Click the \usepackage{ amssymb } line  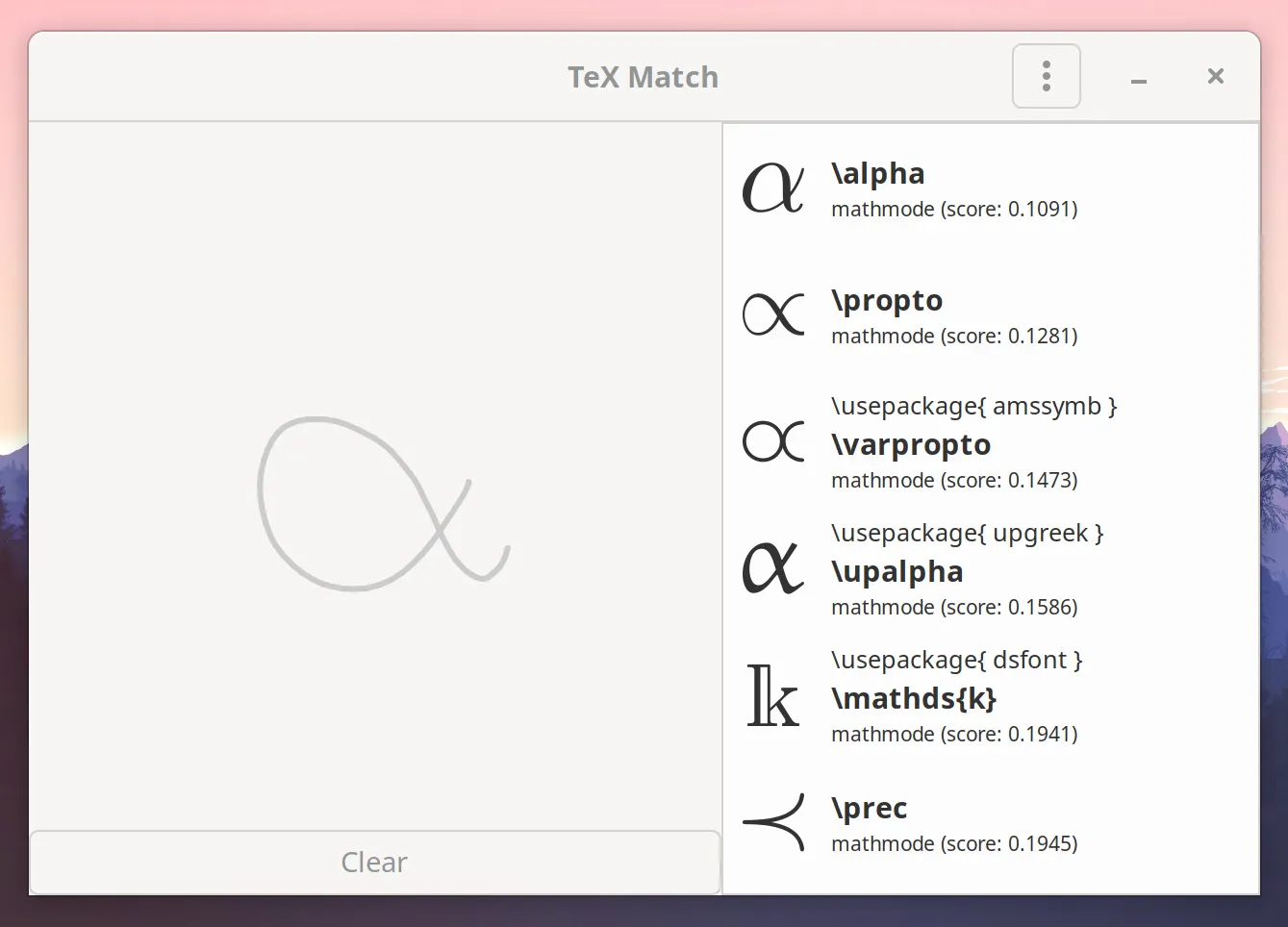click(x=974, y=407)
